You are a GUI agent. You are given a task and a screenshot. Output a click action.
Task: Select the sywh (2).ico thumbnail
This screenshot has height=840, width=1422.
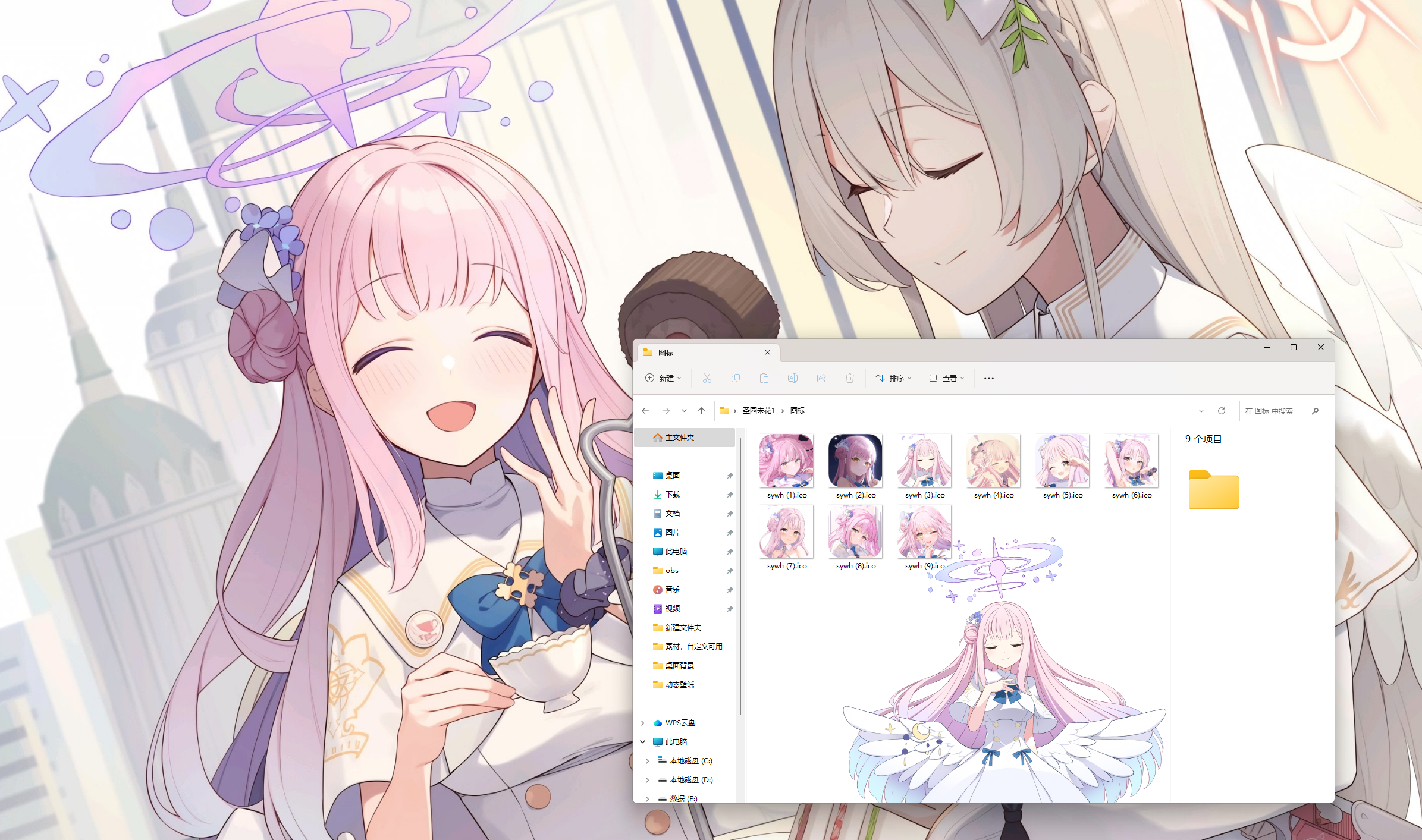click(x=855, y=461)
